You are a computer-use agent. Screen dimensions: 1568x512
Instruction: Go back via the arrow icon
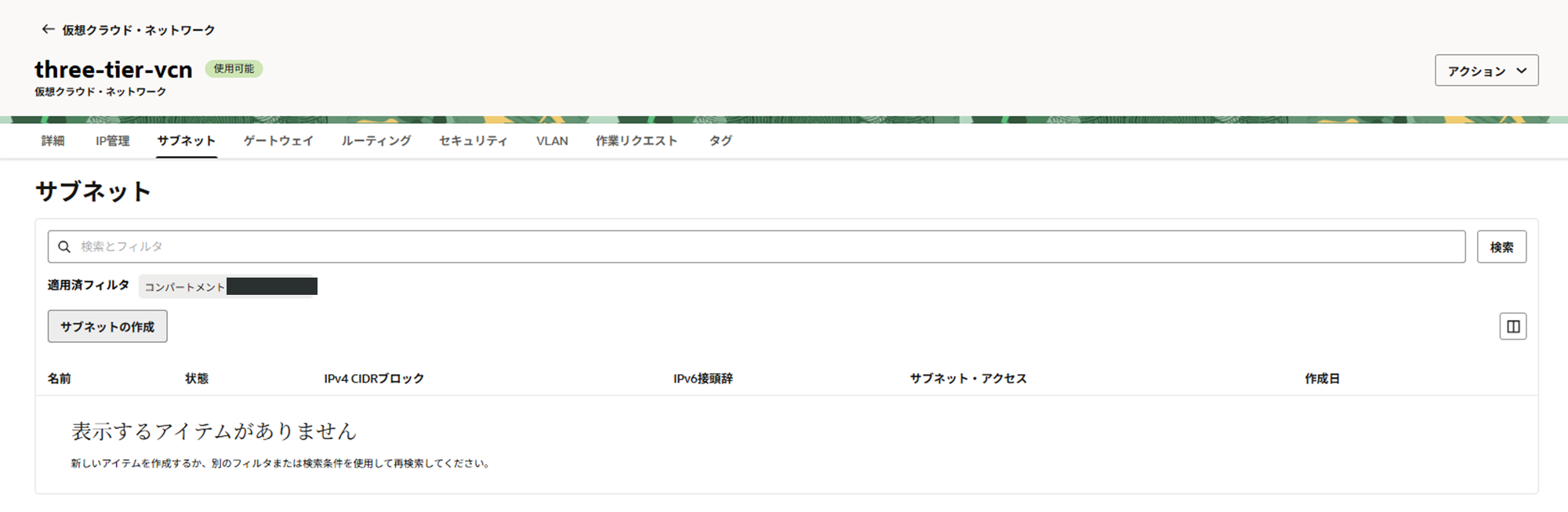coord(48,29)
